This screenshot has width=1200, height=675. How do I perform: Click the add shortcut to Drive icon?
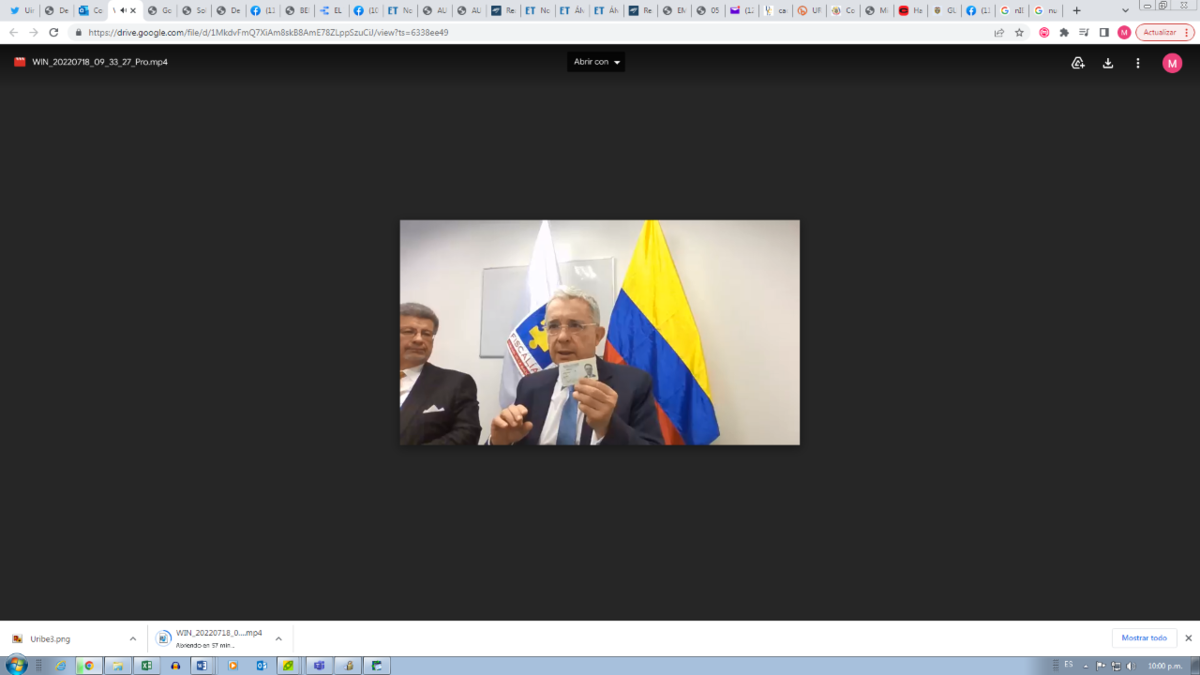(x=1078, y=63)
